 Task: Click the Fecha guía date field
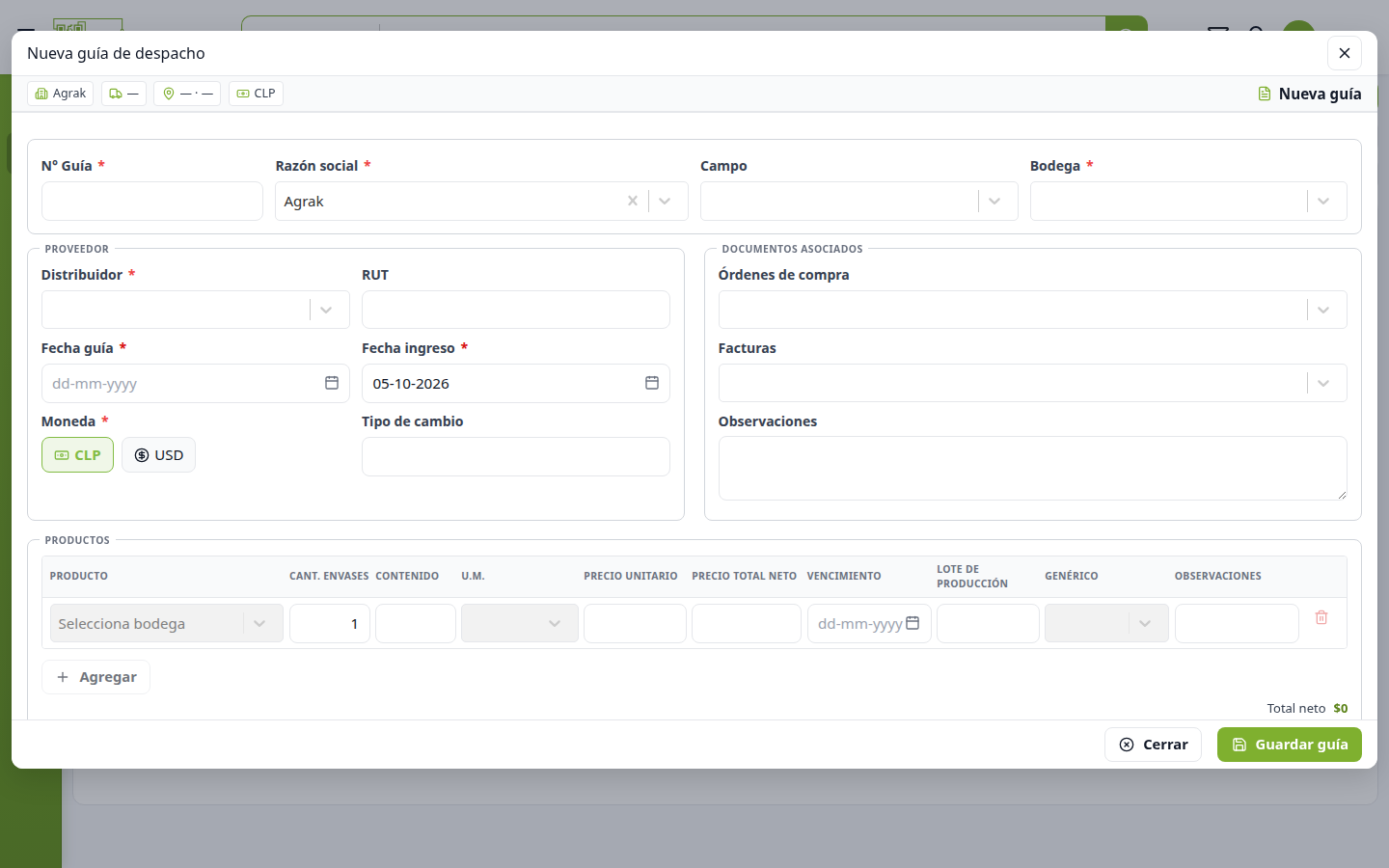click(195, 383)
